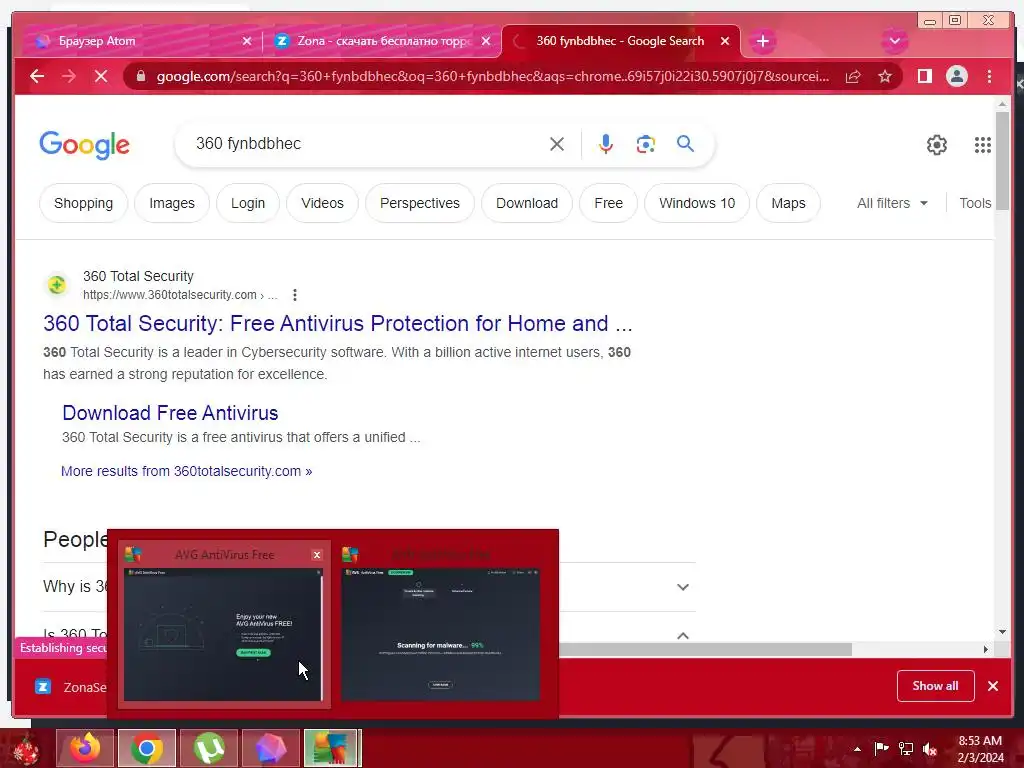The width and height of the screenshot is (1024, 768).
Task: Open the tab search dropdown arrow
Action: pos(895,40)
